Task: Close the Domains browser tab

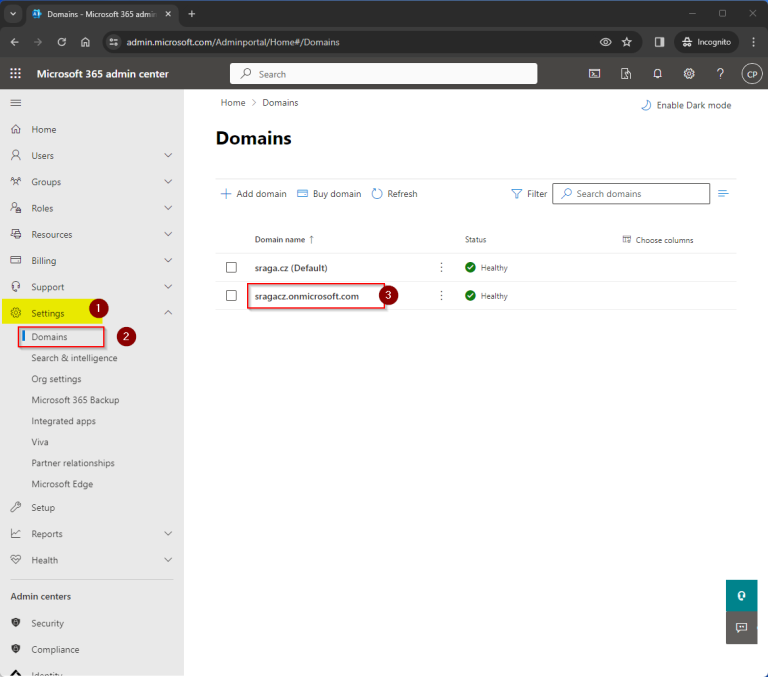Action: coord(168,14)
